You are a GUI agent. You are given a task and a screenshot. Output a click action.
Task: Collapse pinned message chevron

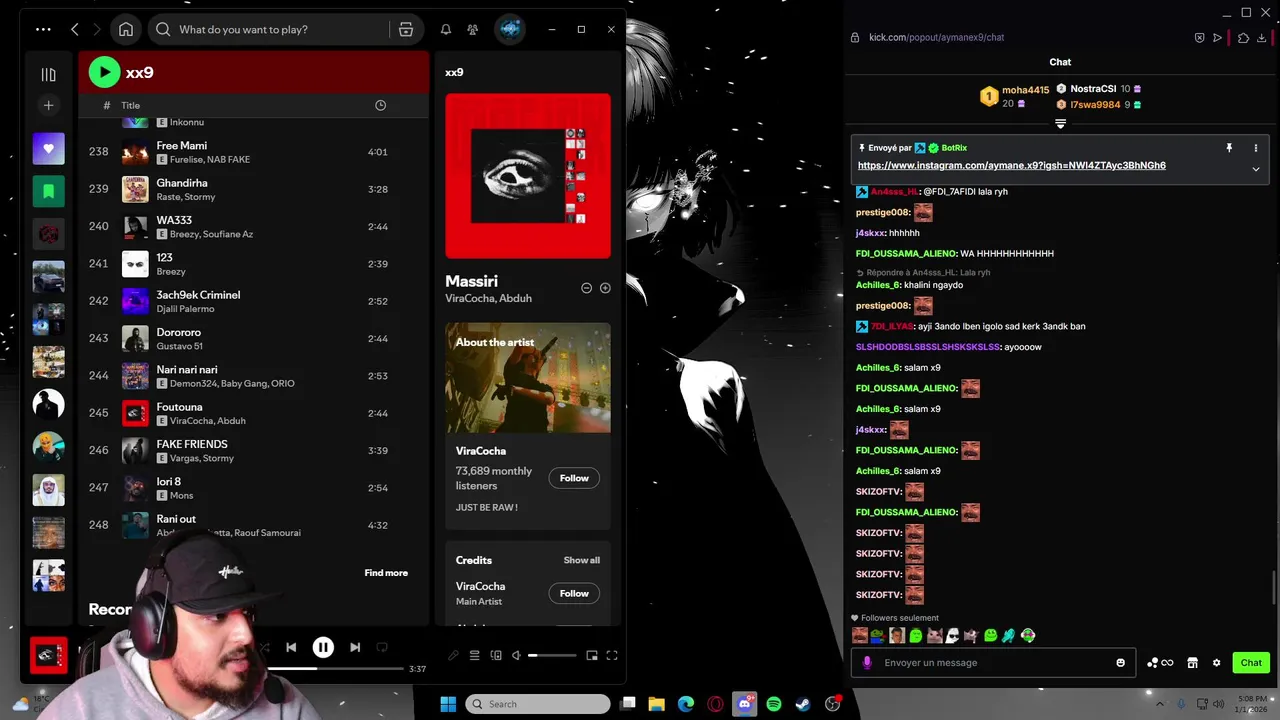click(x=1256, y=169)
